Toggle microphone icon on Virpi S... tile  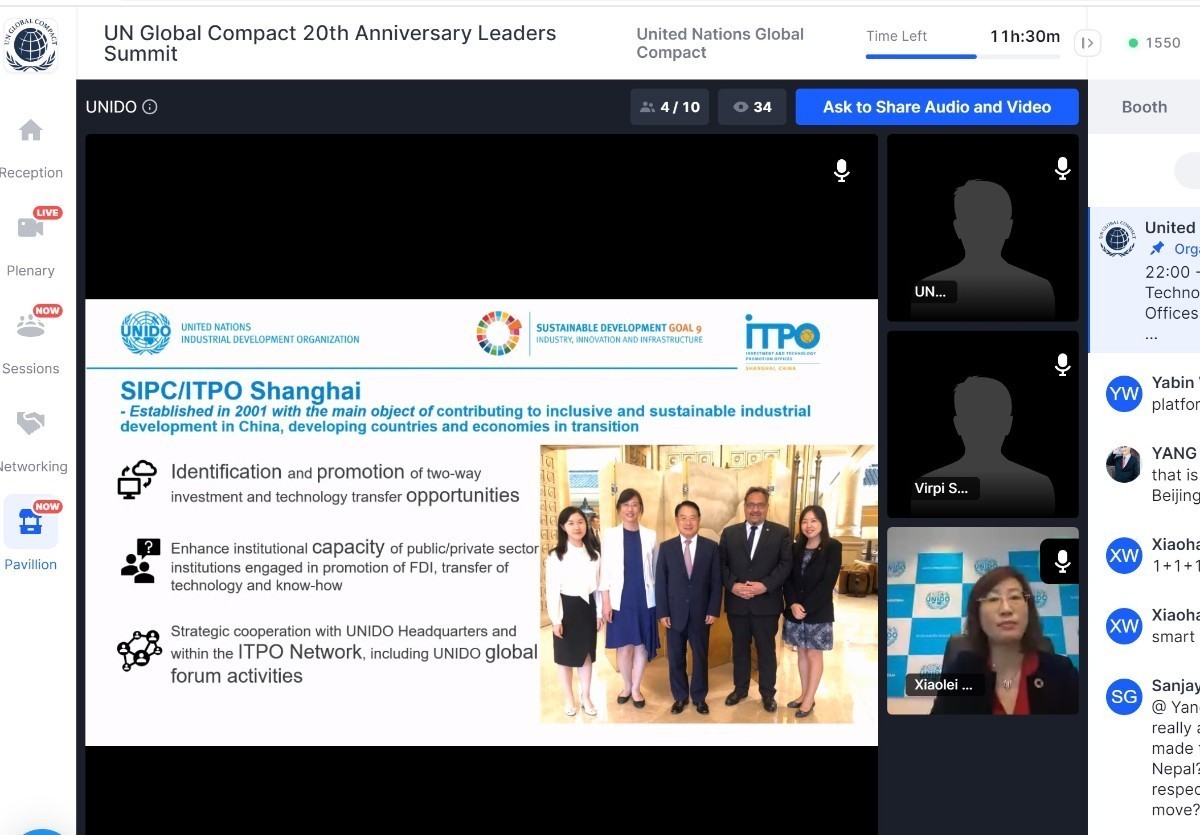[x=1063, y=366]
